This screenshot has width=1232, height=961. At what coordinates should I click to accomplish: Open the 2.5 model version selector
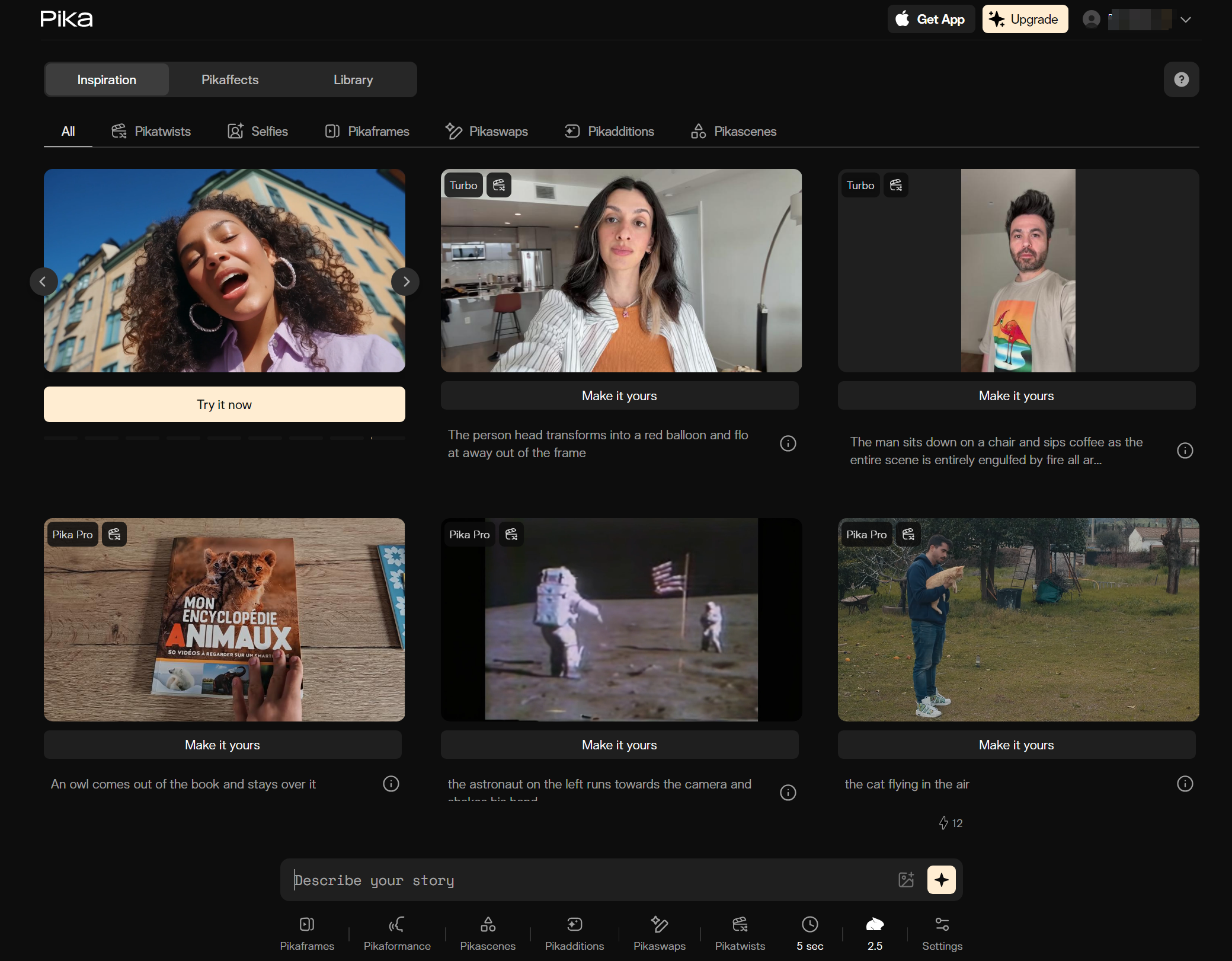pyautogui.click(x=875, y=933)
